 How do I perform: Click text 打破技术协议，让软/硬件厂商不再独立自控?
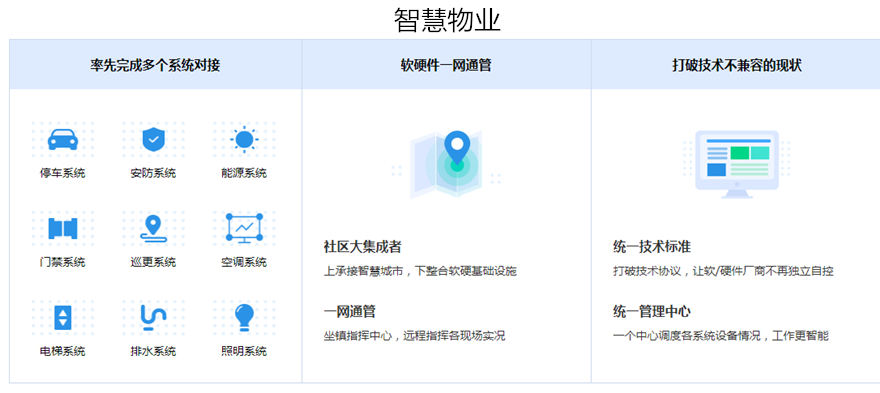click(723, 271)
